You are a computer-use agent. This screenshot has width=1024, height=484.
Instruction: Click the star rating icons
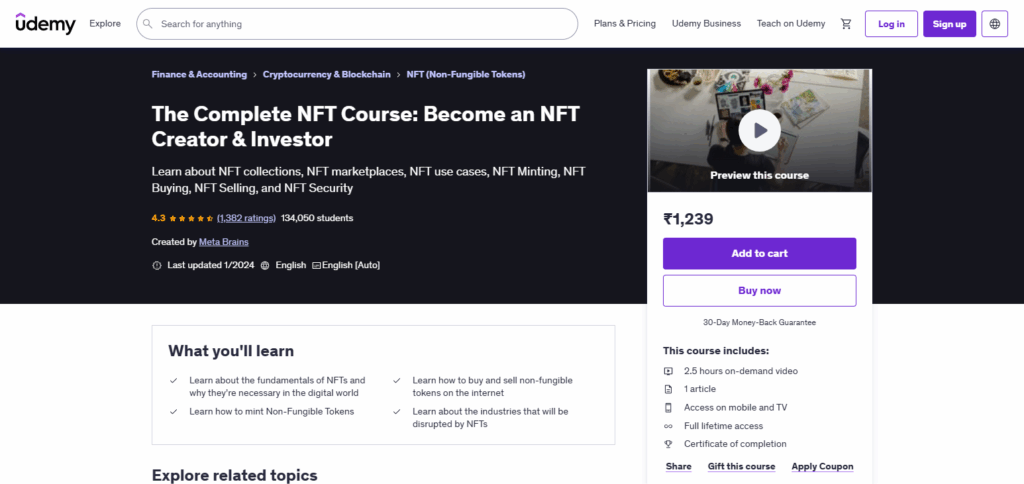pos(190,218)
